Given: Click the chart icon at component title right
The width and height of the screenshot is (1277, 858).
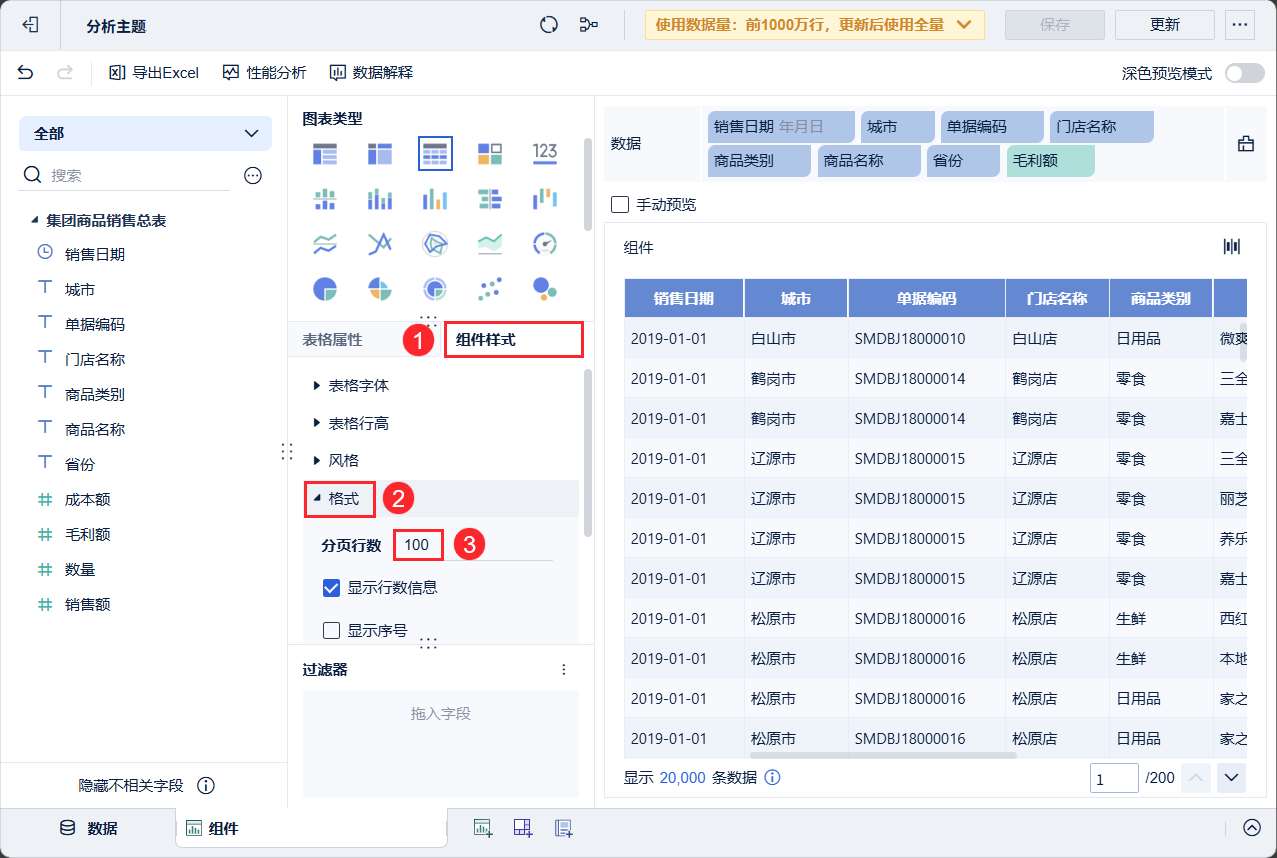Looking at the screenshot, I should (x=1232, y=247).
